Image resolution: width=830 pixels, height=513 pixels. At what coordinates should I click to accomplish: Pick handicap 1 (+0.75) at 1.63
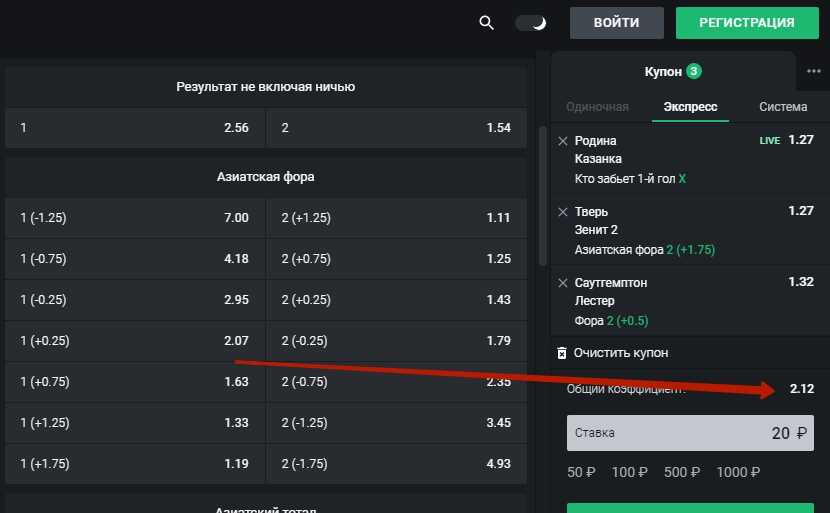point(135,382)
